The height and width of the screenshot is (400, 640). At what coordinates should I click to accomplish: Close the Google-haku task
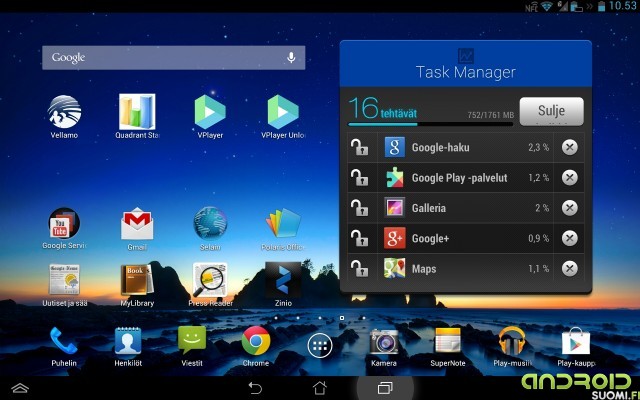tap(569, 147)
